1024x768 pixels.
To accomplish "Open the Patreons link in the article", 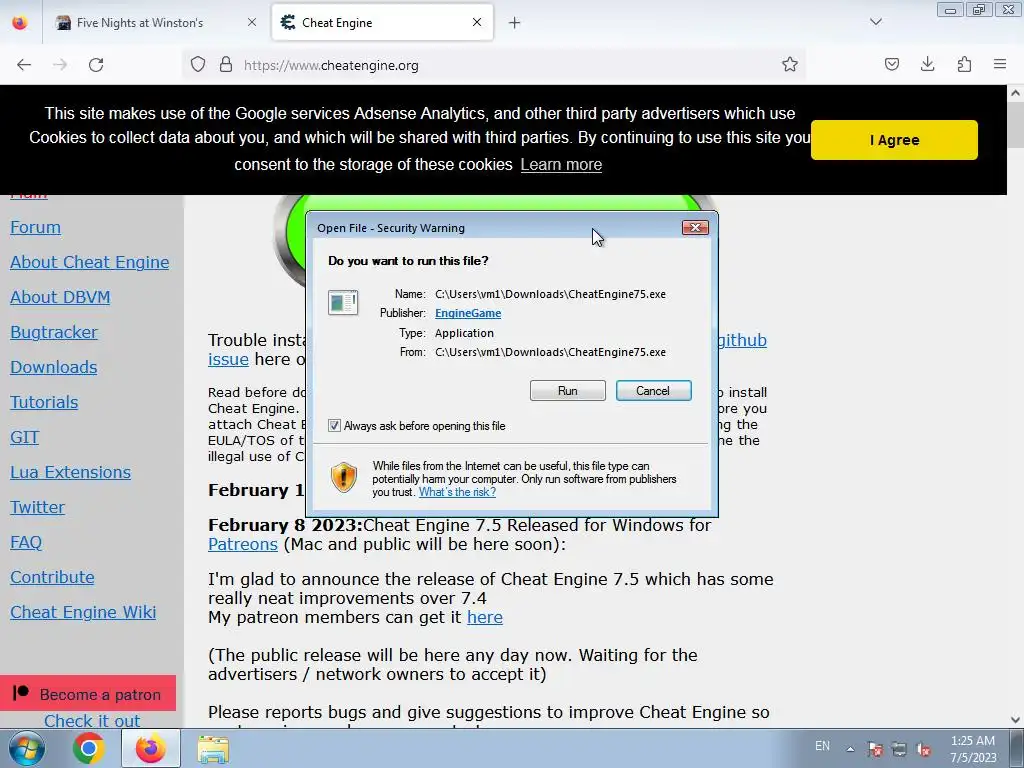I will (243, 544).
